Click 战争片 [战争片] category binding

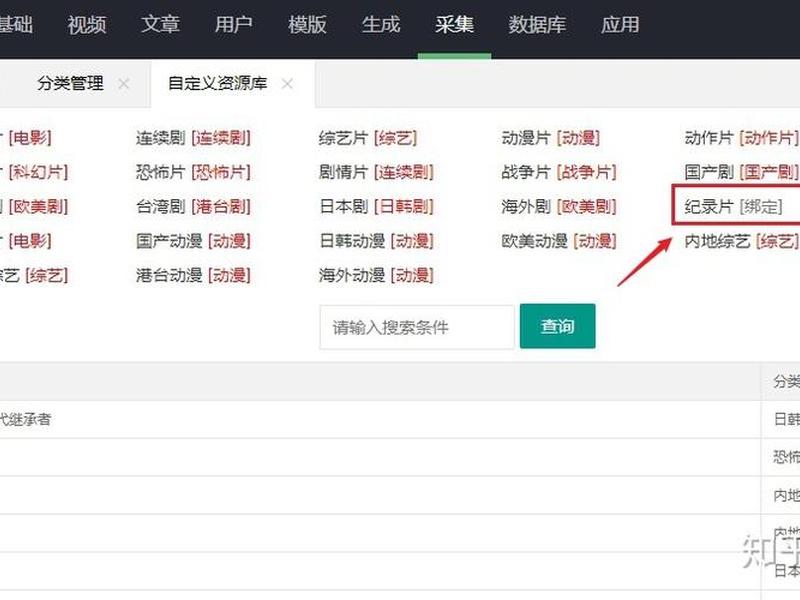pos(559,172)
